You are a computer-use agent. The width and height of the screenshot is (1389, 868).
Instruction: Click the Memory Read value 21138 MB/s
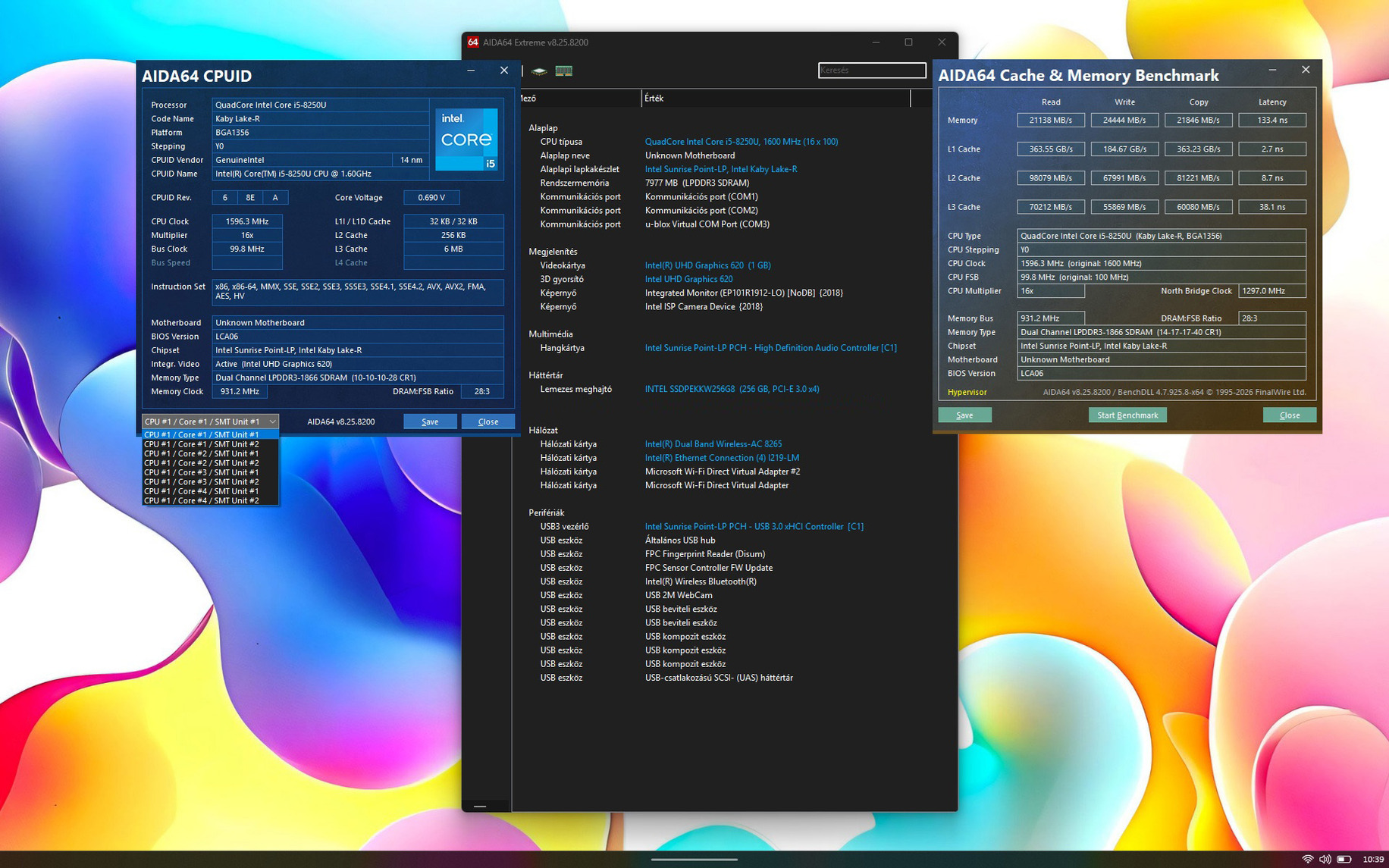1051,121
